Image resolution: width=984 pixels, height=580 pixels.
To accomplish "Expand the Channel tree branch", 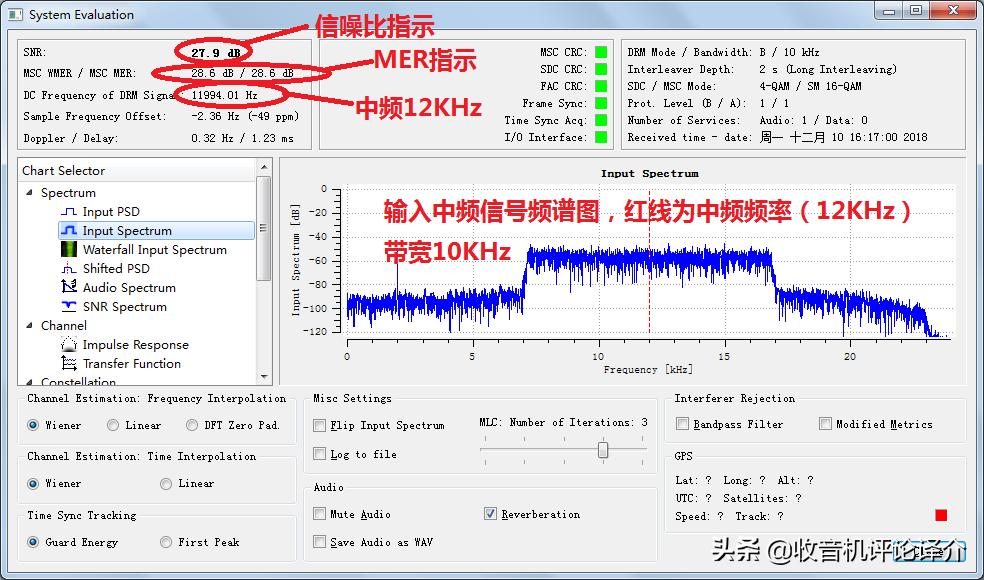I will (x=28, y=325).
